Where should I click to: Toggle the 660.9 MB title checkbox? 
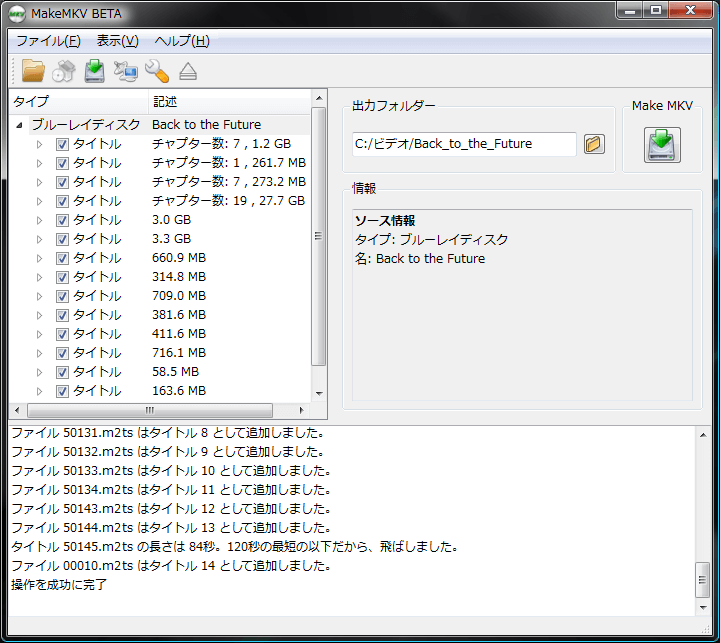coord(62,258)
